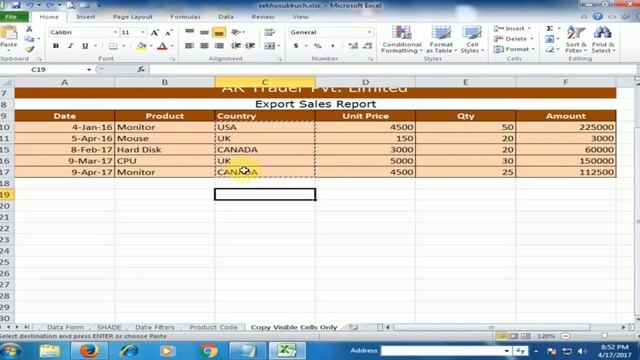640x360 pixels.
Task: Center text horizontally in cell
Action: click(x=204, y=46)
